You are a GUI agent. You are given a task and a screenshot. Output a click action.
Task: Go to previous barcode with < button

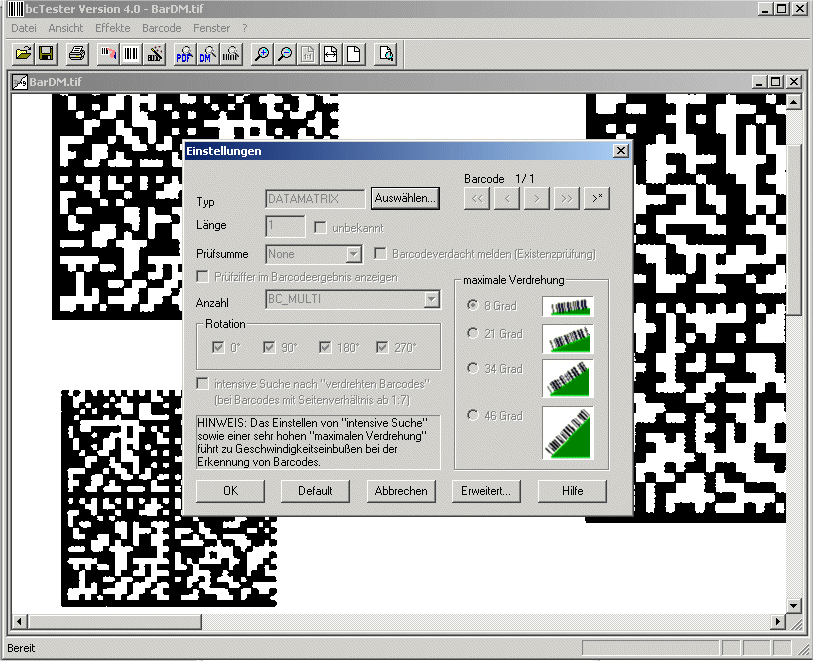coord(507,199)
